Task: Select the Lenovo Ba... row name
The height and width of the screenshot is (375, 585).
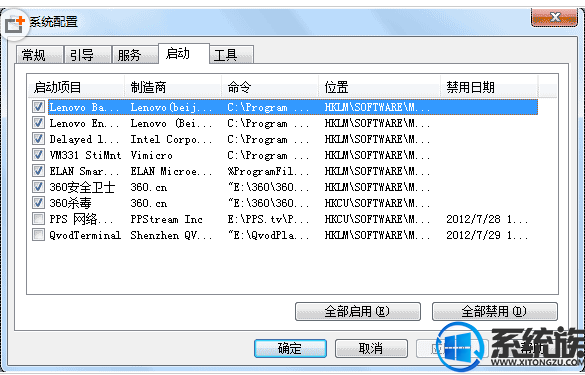Action: 84,107
